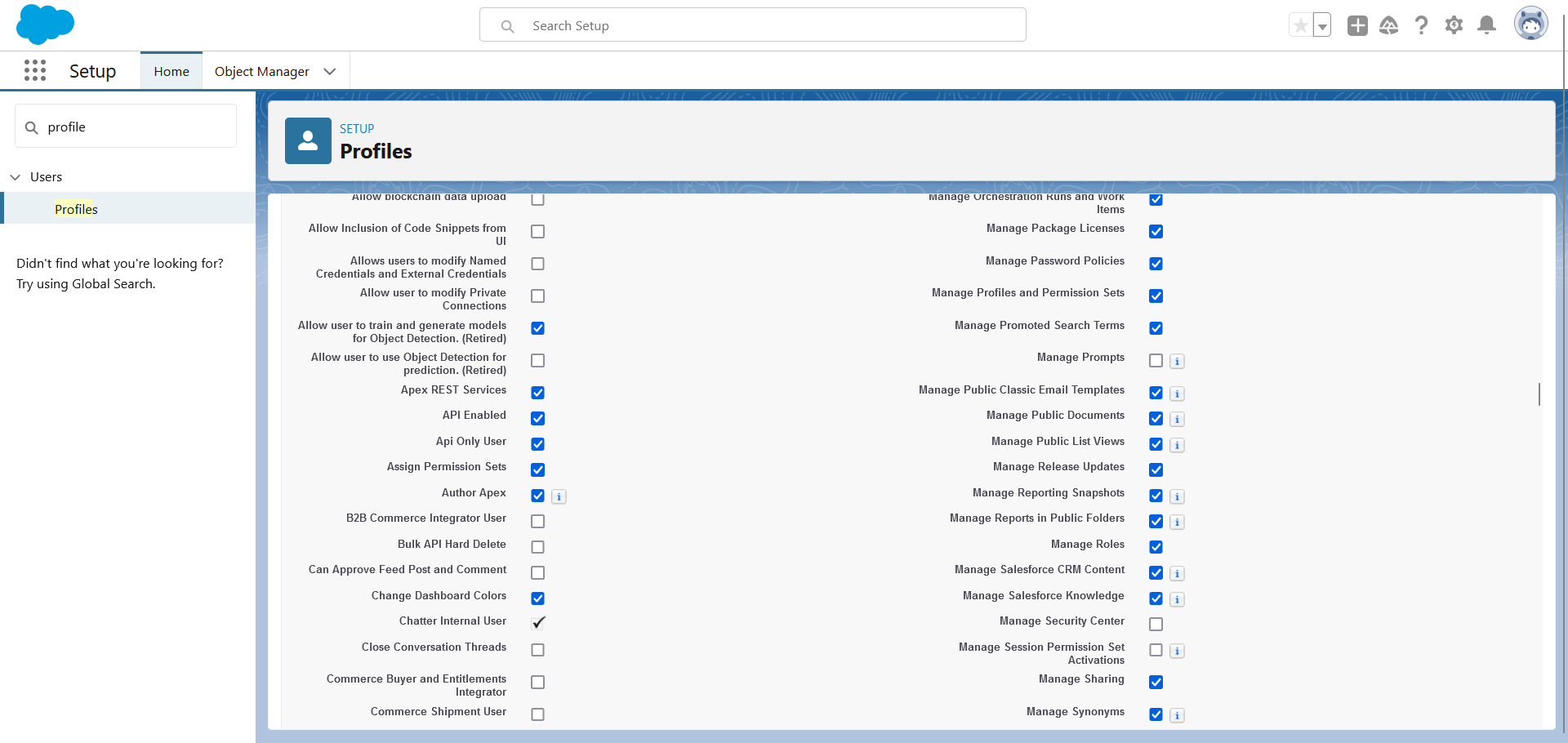Open the Setup gear menu
Image resolution: width=1568 pixels, height=743 pixels.
1454,25
